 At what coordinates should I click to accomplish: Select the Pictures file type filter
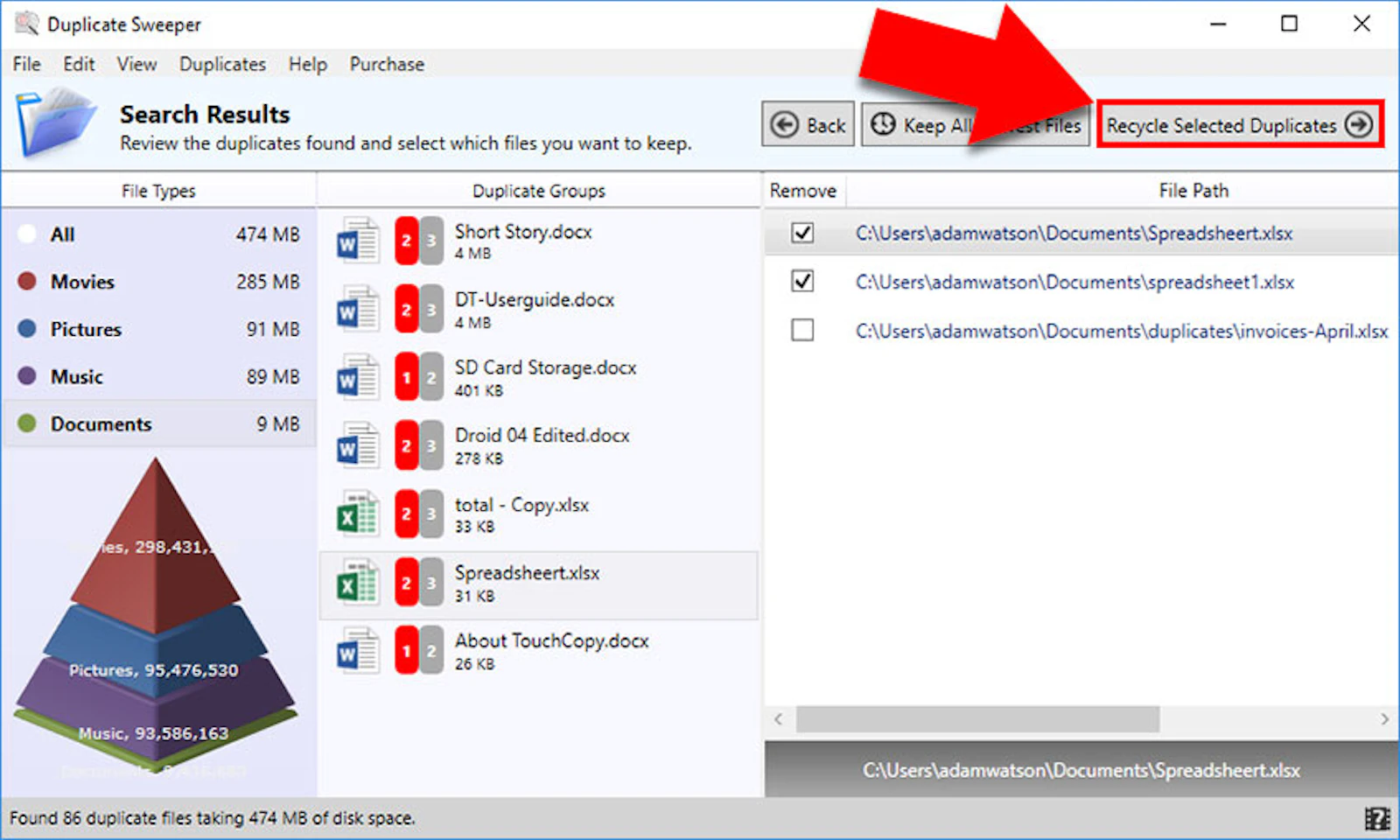[x=158, y=329]
